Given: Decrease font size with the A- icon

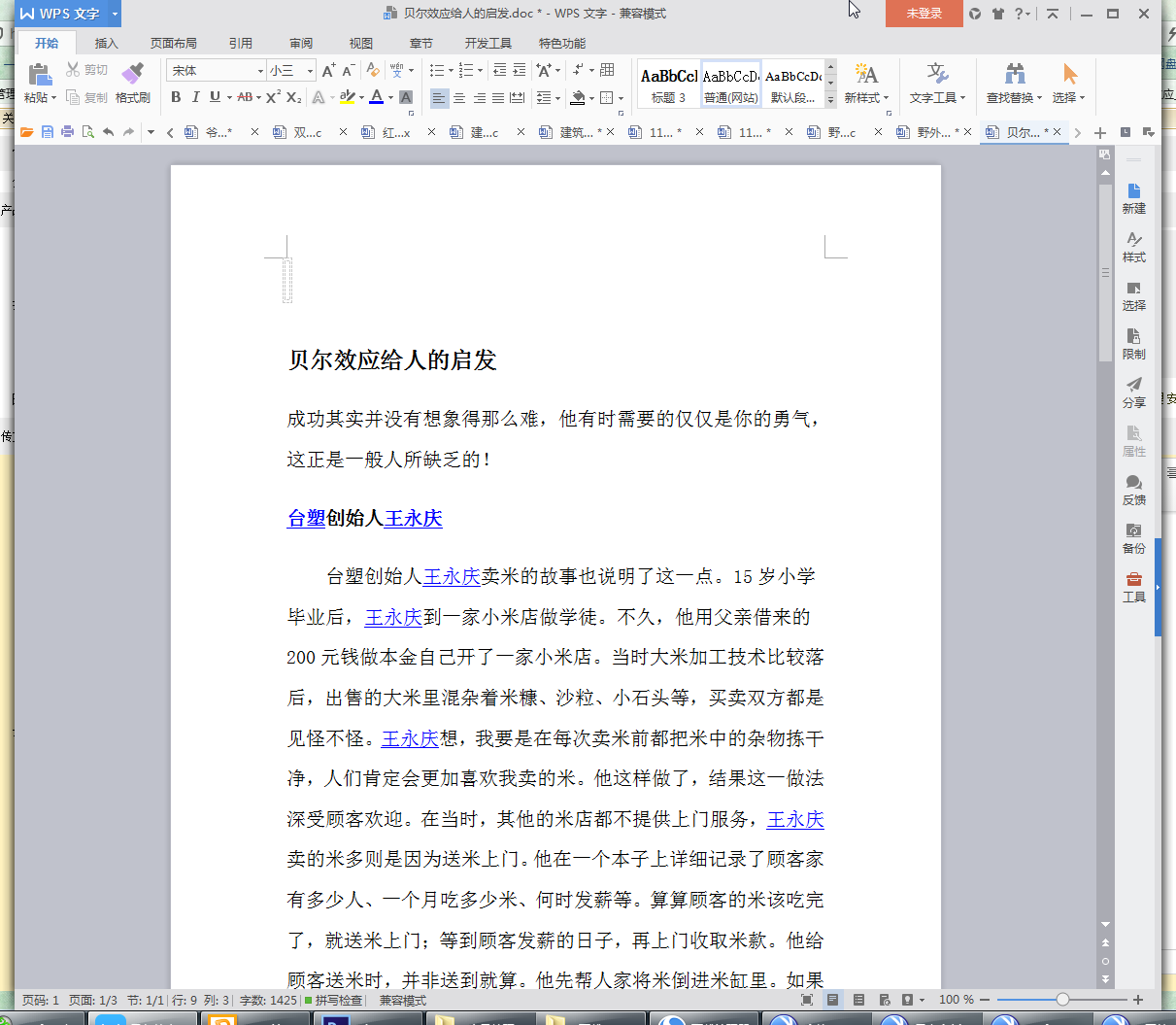Looking at the screenshot, I should [x=348, y=70].
